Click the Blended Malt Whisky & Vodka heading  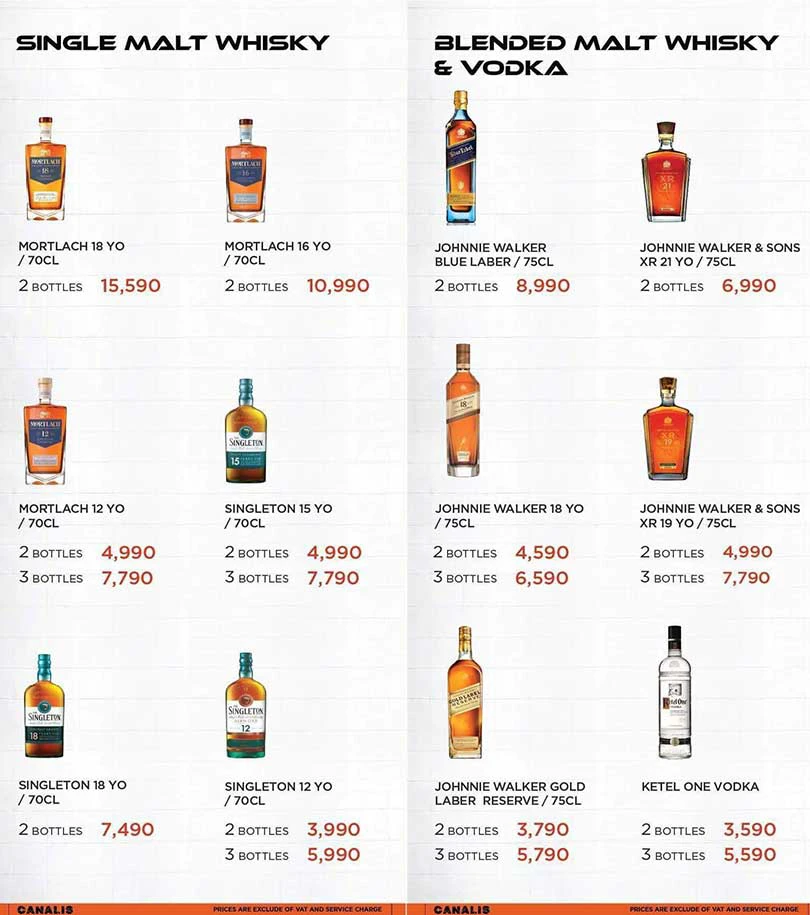(606, 55)
